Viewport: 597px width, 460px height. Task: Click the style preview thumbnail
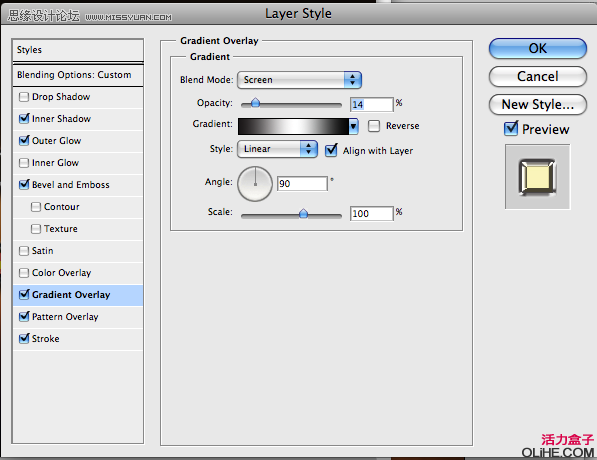click(x=537, y=177)
